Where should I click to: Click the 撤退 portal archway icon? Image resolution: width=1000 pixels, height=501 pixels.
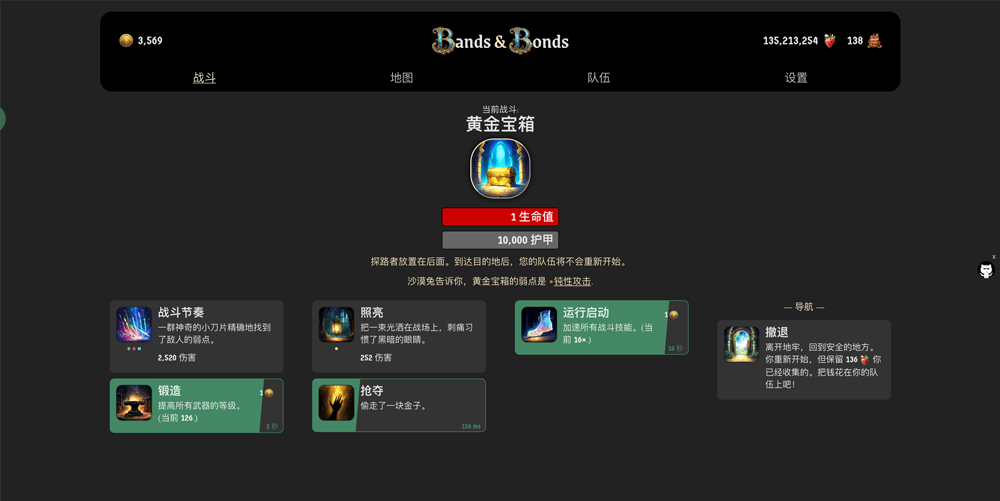(742, 344)
